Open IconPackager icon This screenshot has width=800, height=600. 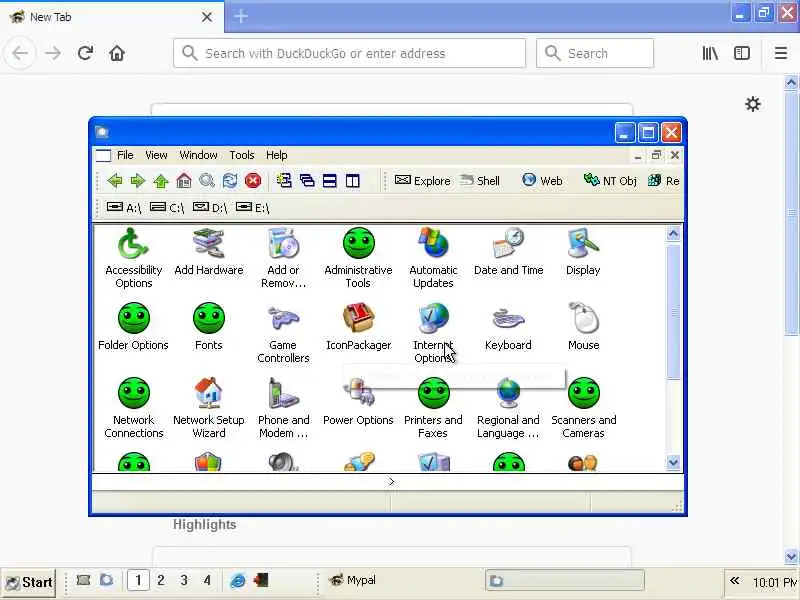[x=358, y=327]
